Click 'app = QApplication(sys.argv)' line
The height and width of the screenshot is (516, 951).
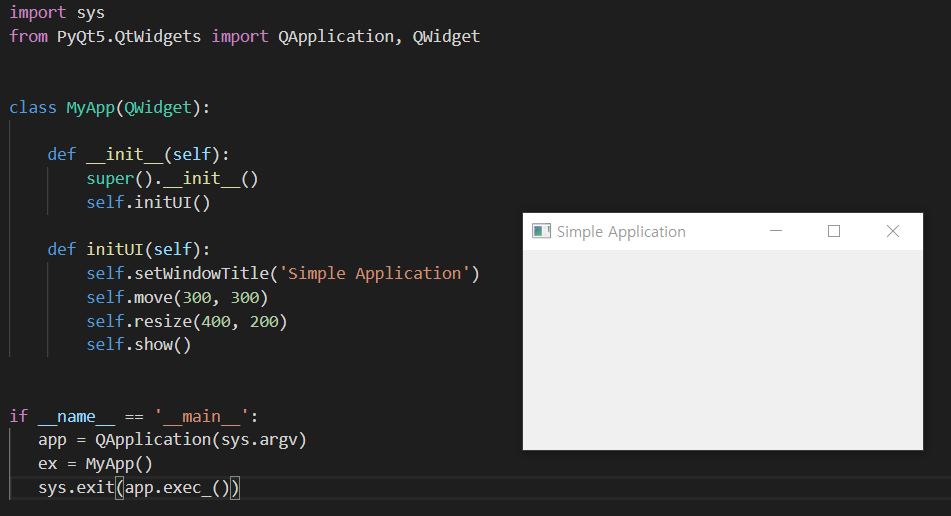[172, 440]
